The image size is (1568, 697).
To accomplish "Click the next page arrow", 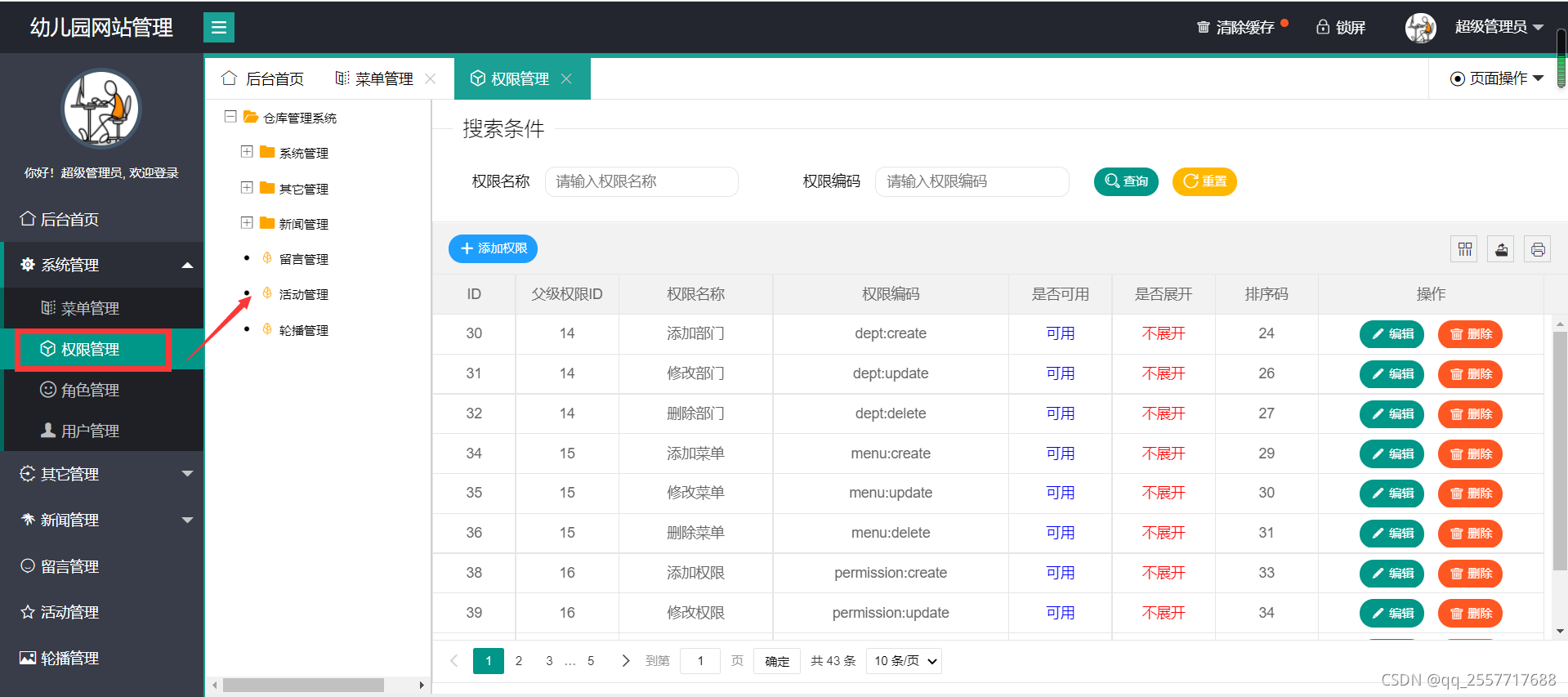I will [x=626, y=661].
